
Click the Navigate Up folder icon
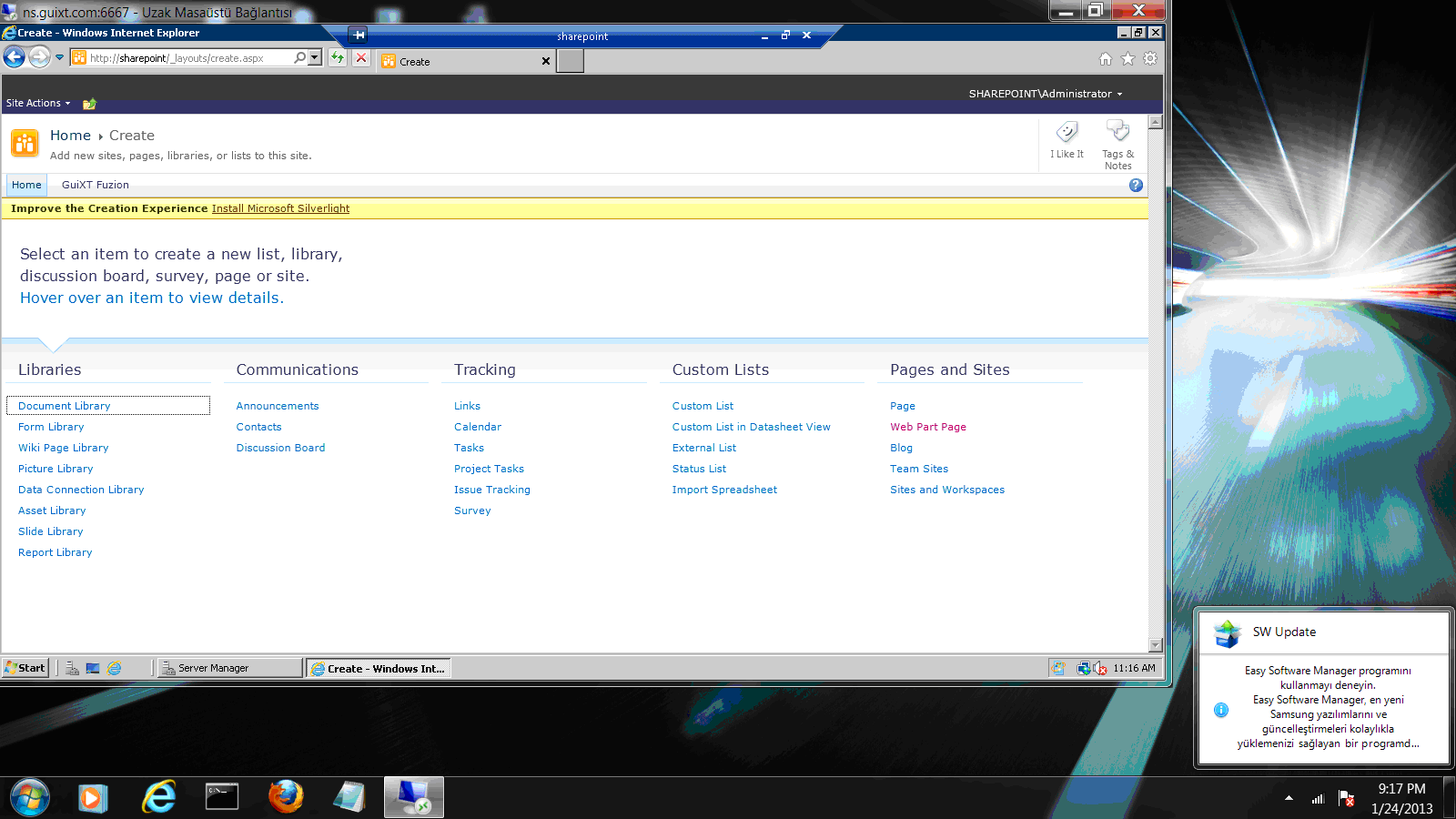(89, 104)
